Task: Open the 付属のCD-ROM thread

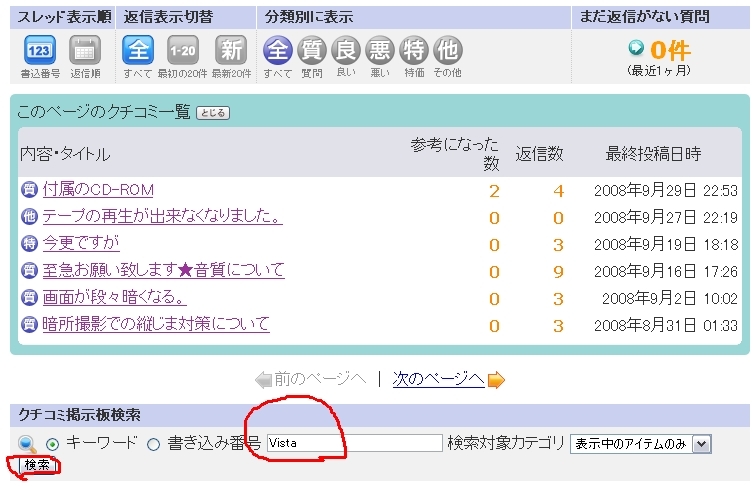Action: click(98, 190)
